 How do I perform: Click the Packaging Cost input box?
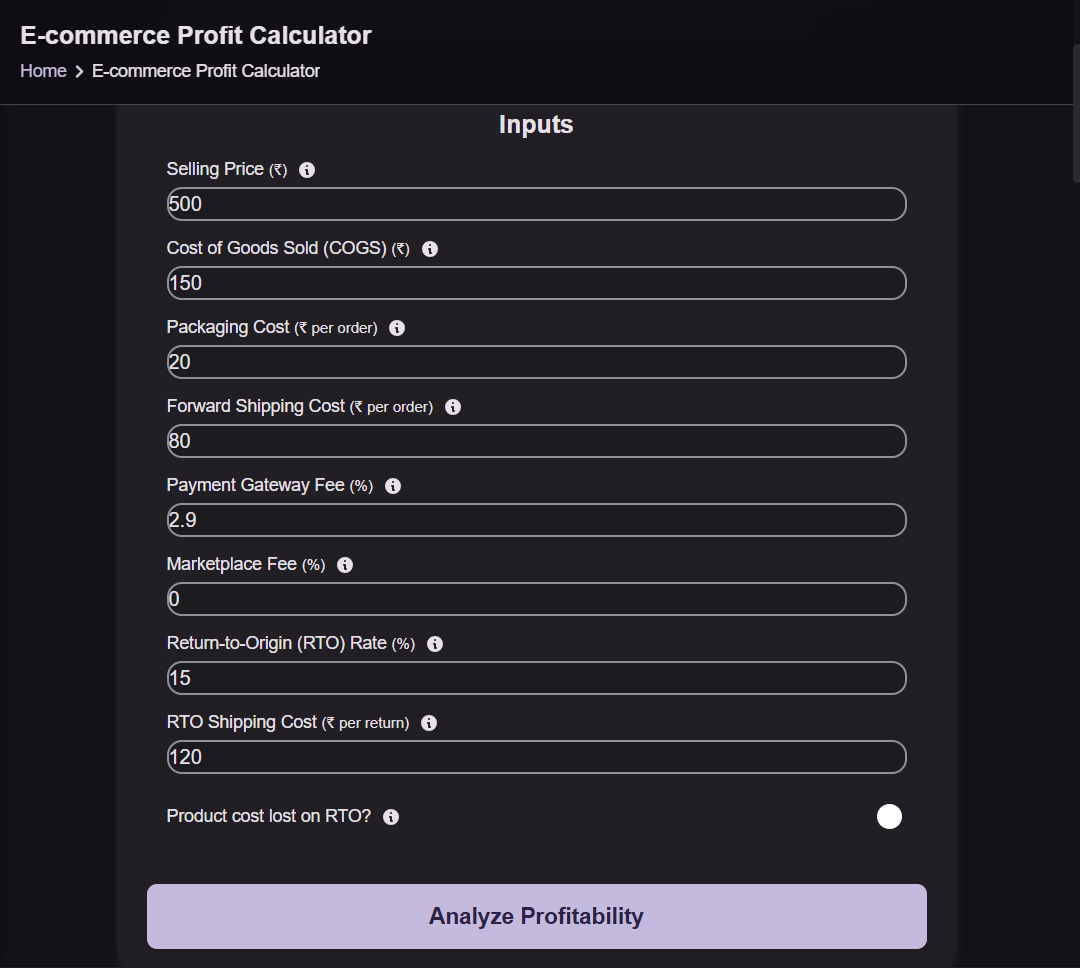click(537, 362)
